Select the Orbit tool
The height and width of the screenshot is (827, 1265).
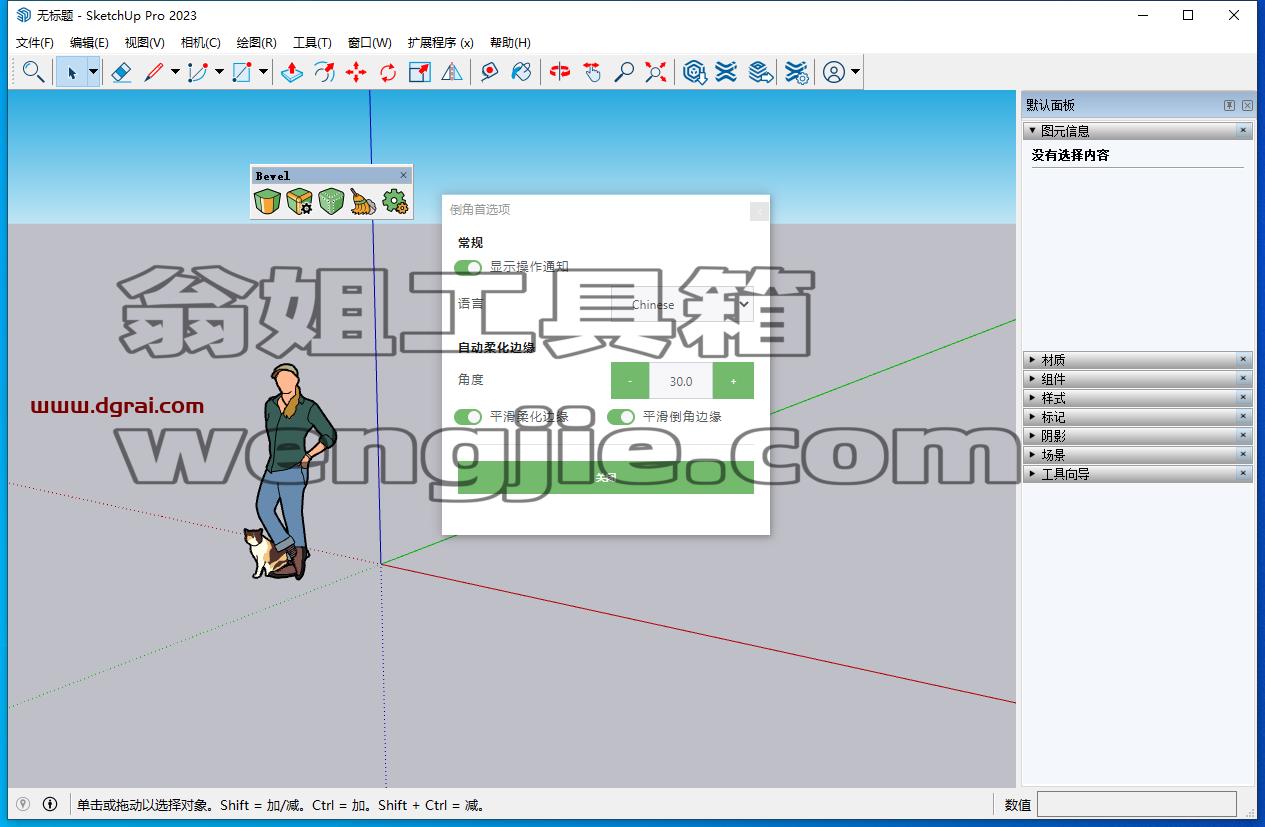pyautogui.click(x=560, y=72)
